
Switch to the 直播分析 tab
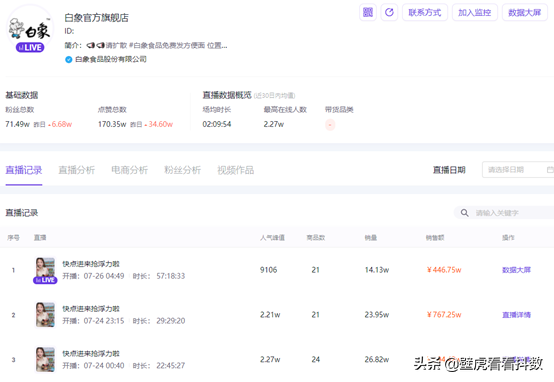coord(77,170)
